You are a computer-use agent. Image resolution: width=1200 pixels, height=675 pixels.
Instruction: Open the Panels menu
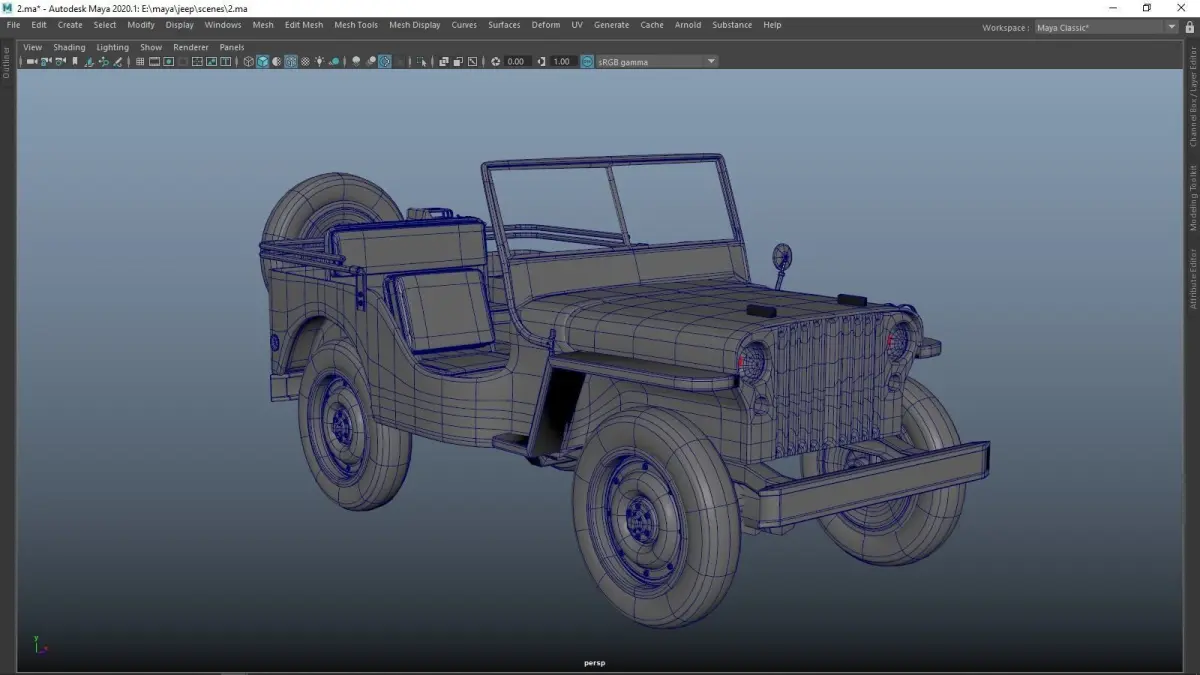(x=232, y=47)
